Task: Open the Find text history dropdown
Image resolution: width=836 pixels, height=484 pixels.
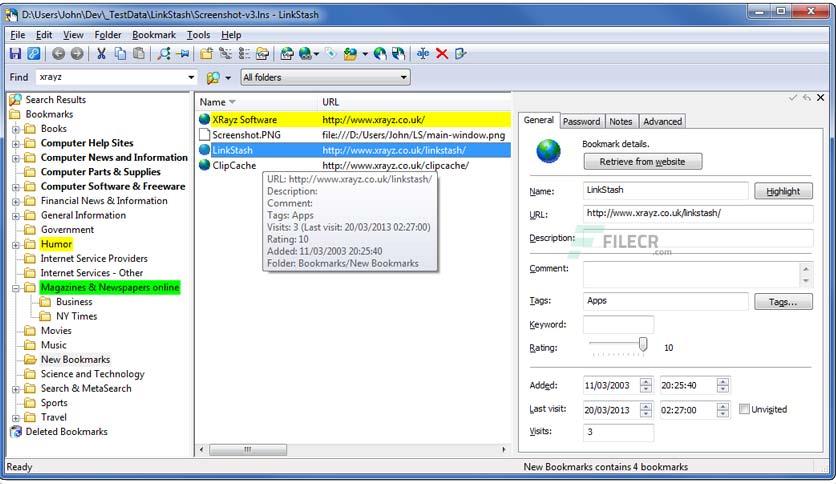Action: [191, 77]
